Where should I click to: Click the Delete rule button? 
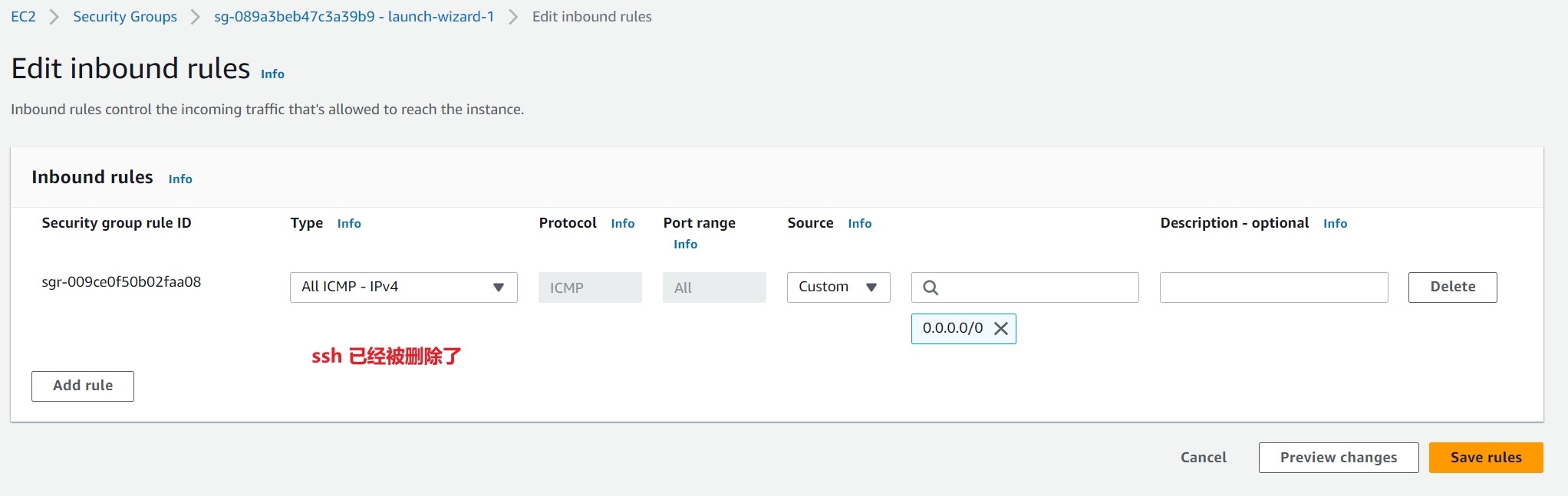click(1451, 287)
